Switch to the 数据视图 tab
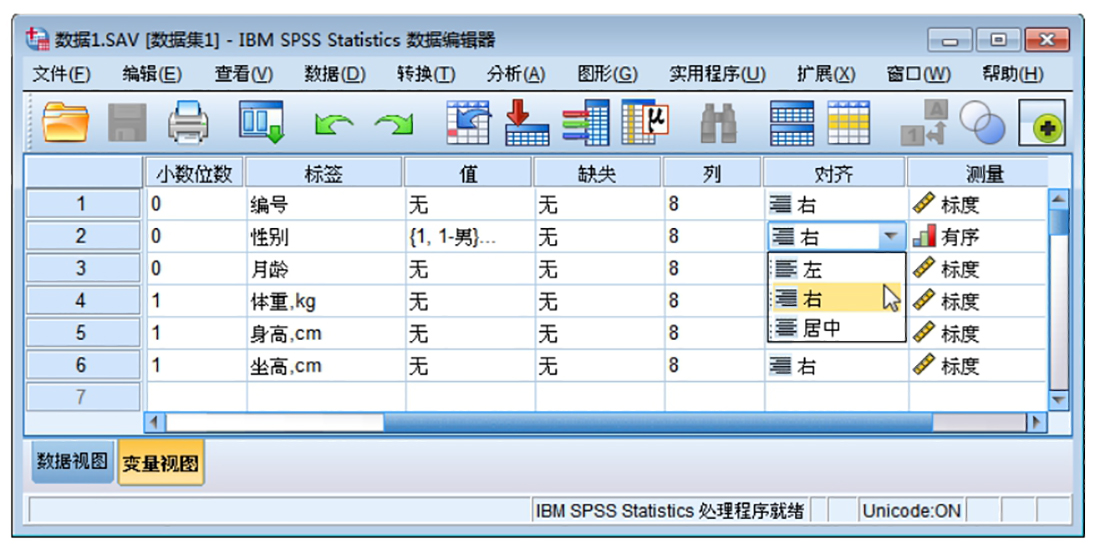Screen dimensions: 1100x554 click(72, 463)
